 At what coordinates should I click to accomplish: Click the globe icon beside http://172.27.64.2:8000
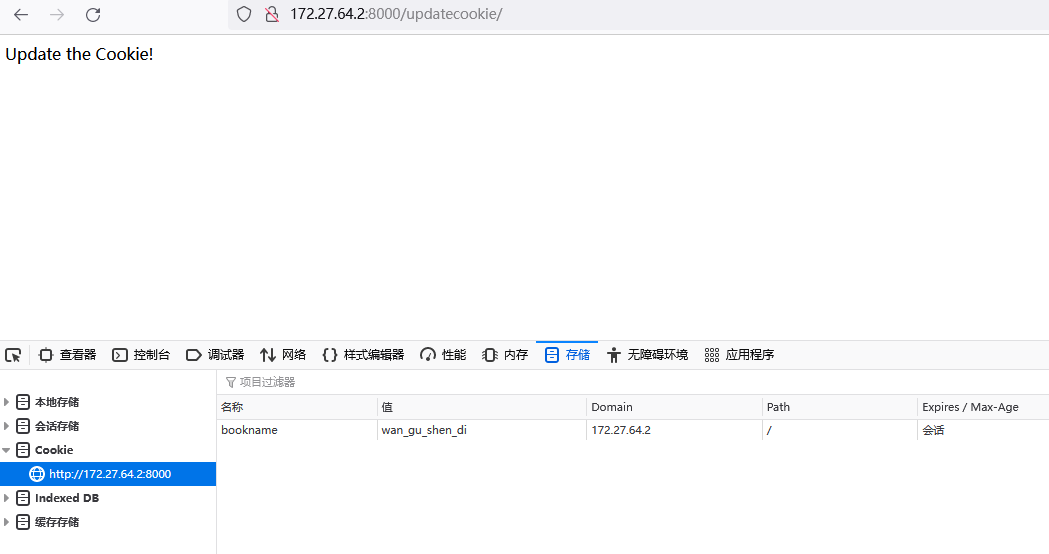(x=37, y=474)
